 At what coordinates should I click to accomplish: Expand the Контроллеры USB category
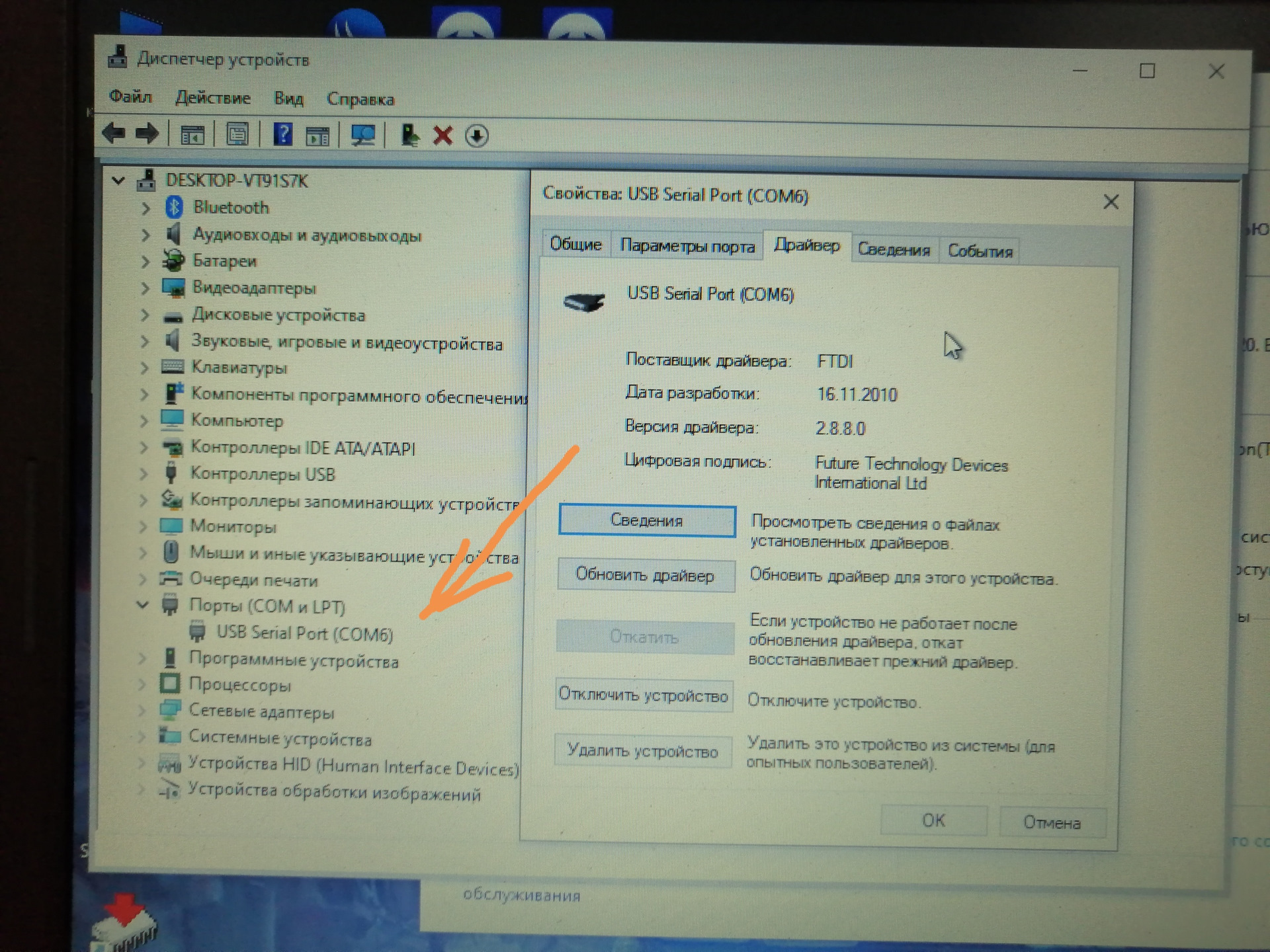pos(144,473)
